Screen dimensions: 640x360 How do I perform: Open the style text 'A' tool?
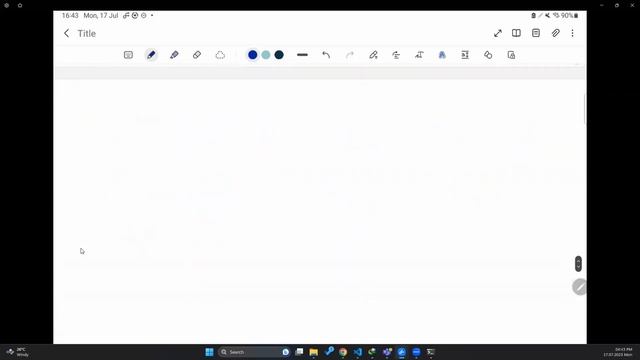point(442,55)
